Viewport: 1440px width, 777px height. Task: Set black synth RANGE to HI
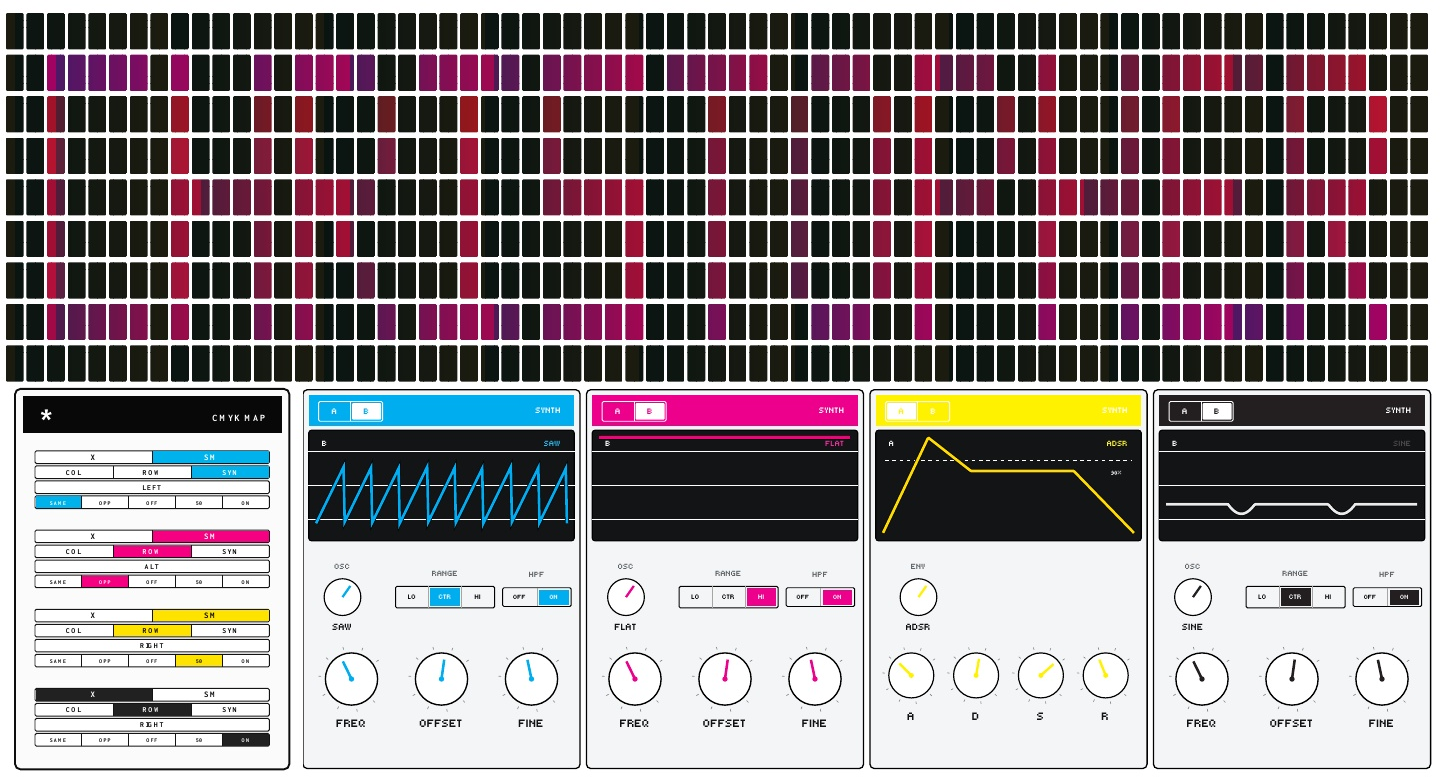1328,597
